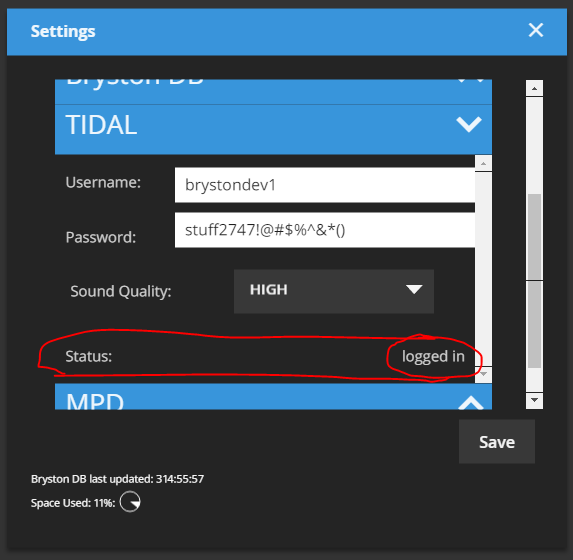Viewport: 573px width, 560px height.
Task: Collapse the TIDAL section using its chevron
Action: coord(469,125)
